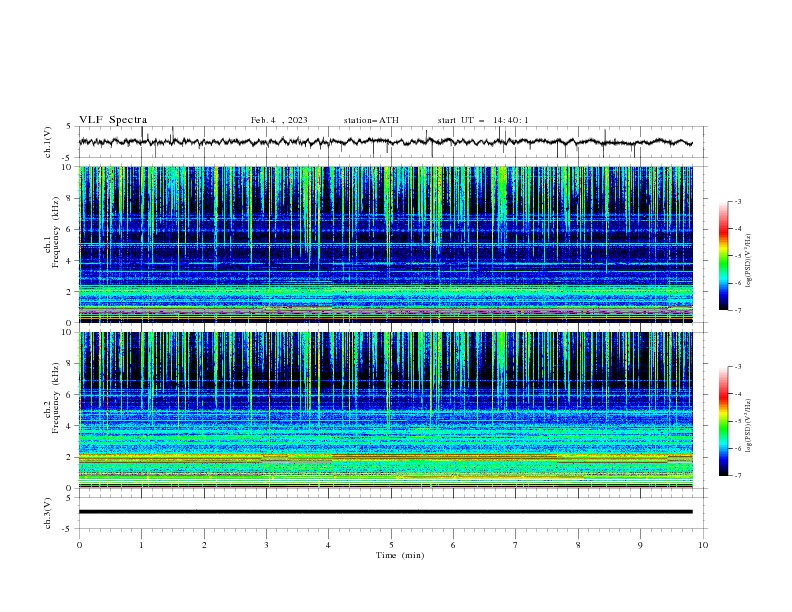Click time axis tick label "9"
The image size is (792, 612).
640,545
